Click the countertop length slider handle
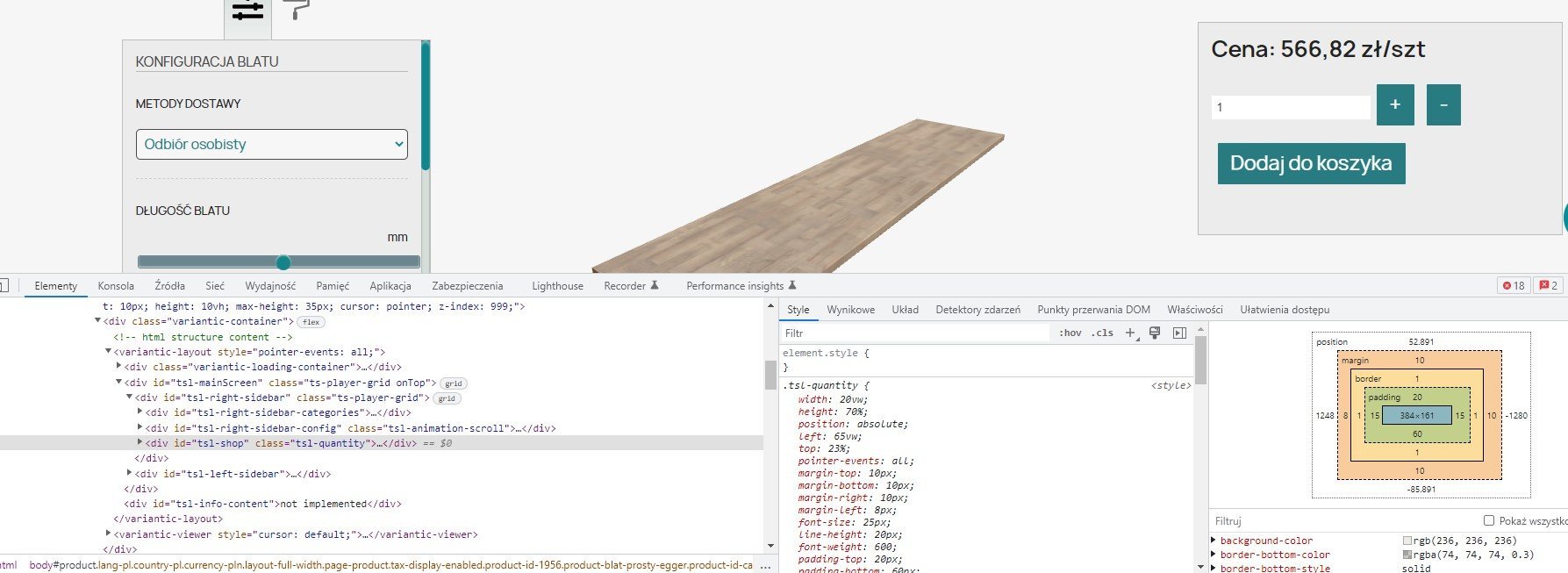1568x573 pixels. point(283,262)
